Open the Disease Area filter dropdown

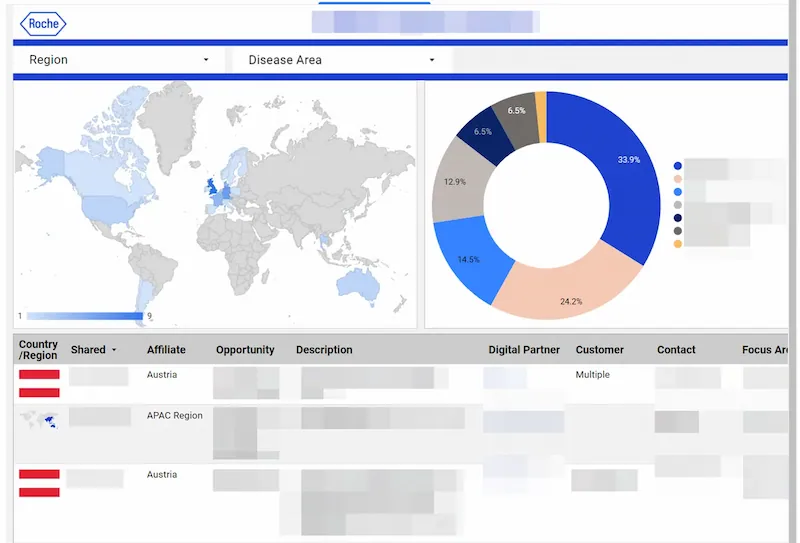click(x=340, y=60)
